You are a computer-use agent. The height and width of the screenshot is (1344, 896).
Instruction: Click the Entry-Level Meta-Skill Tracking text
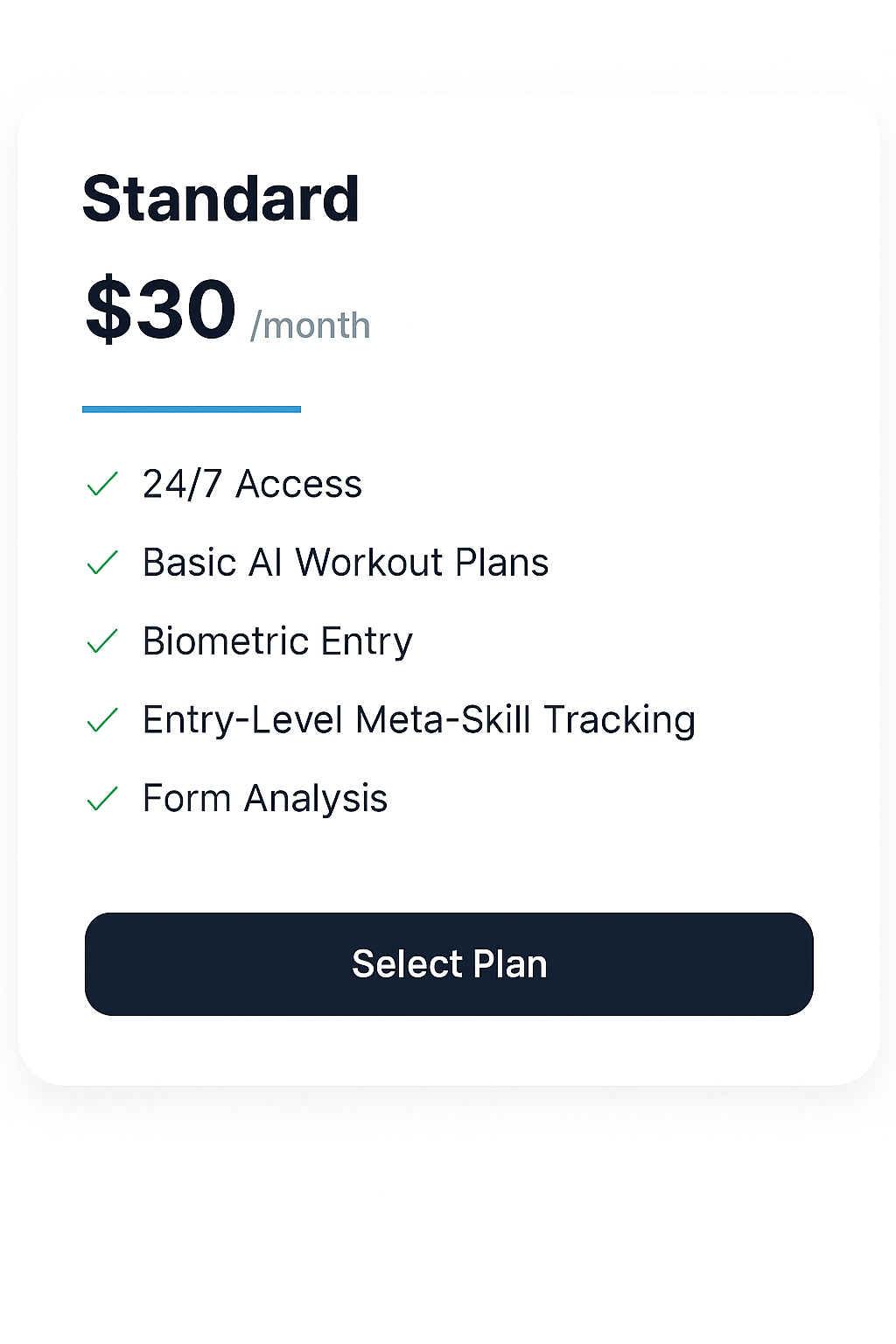point(419,720)
